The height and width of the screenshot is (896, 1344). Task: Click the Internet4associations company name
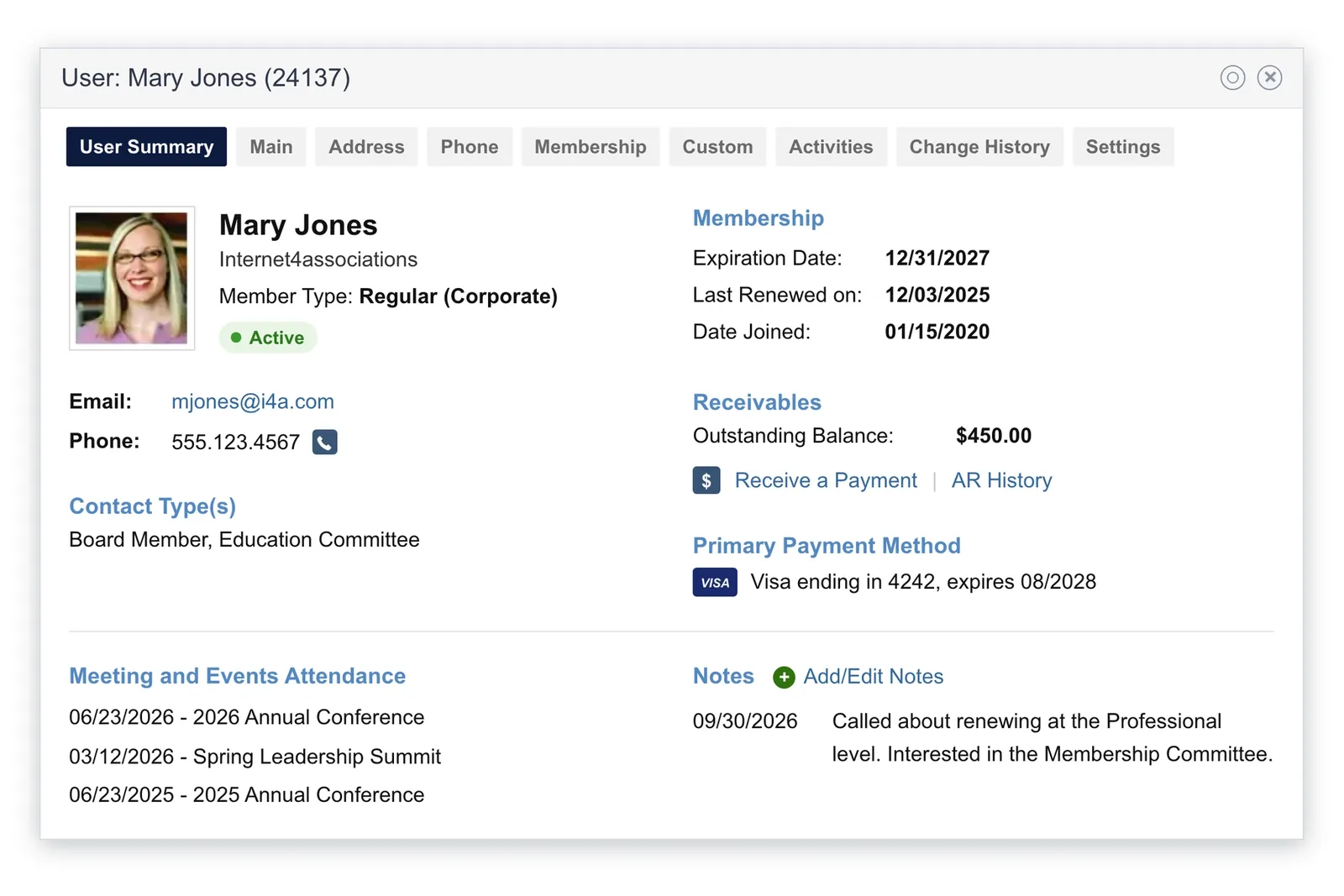coord(318,259)
